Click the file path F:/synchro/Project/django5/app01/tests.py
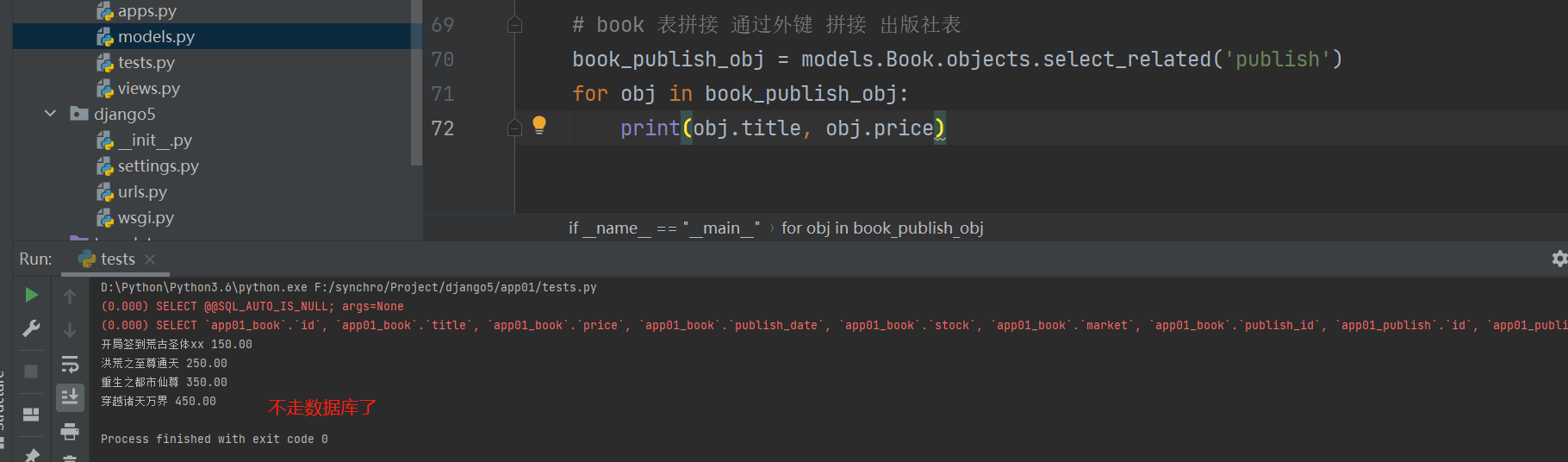 (x=456, y=288)
